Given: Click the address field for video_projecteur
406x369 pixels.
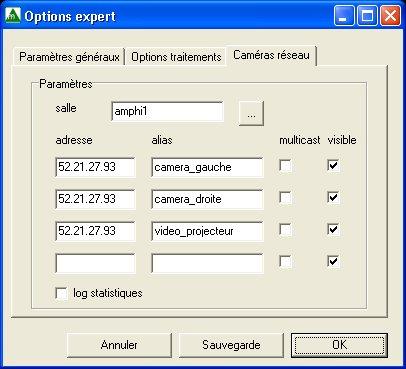Looking at the screenshot, I should (x=95, y=231).
